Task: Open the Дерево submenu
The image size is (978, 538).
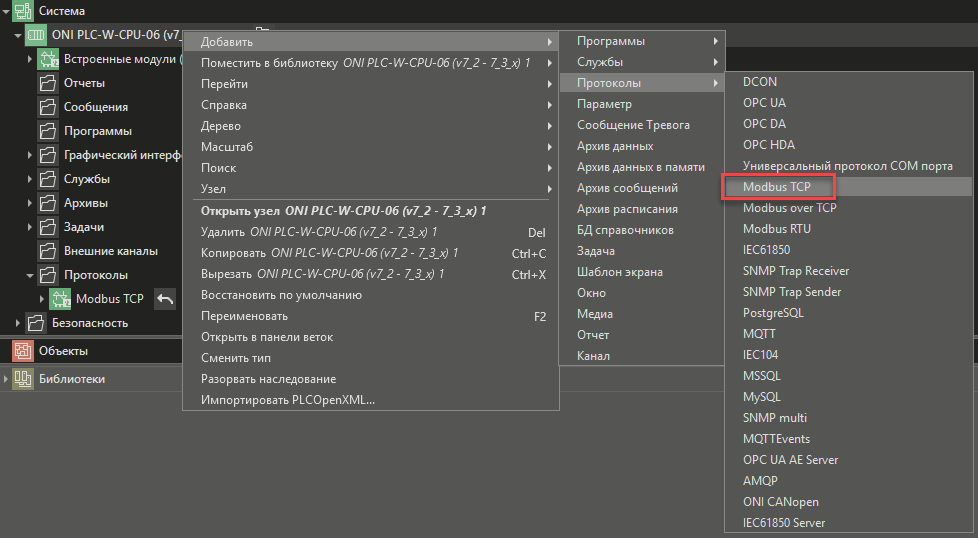Action: coord(370,126)
